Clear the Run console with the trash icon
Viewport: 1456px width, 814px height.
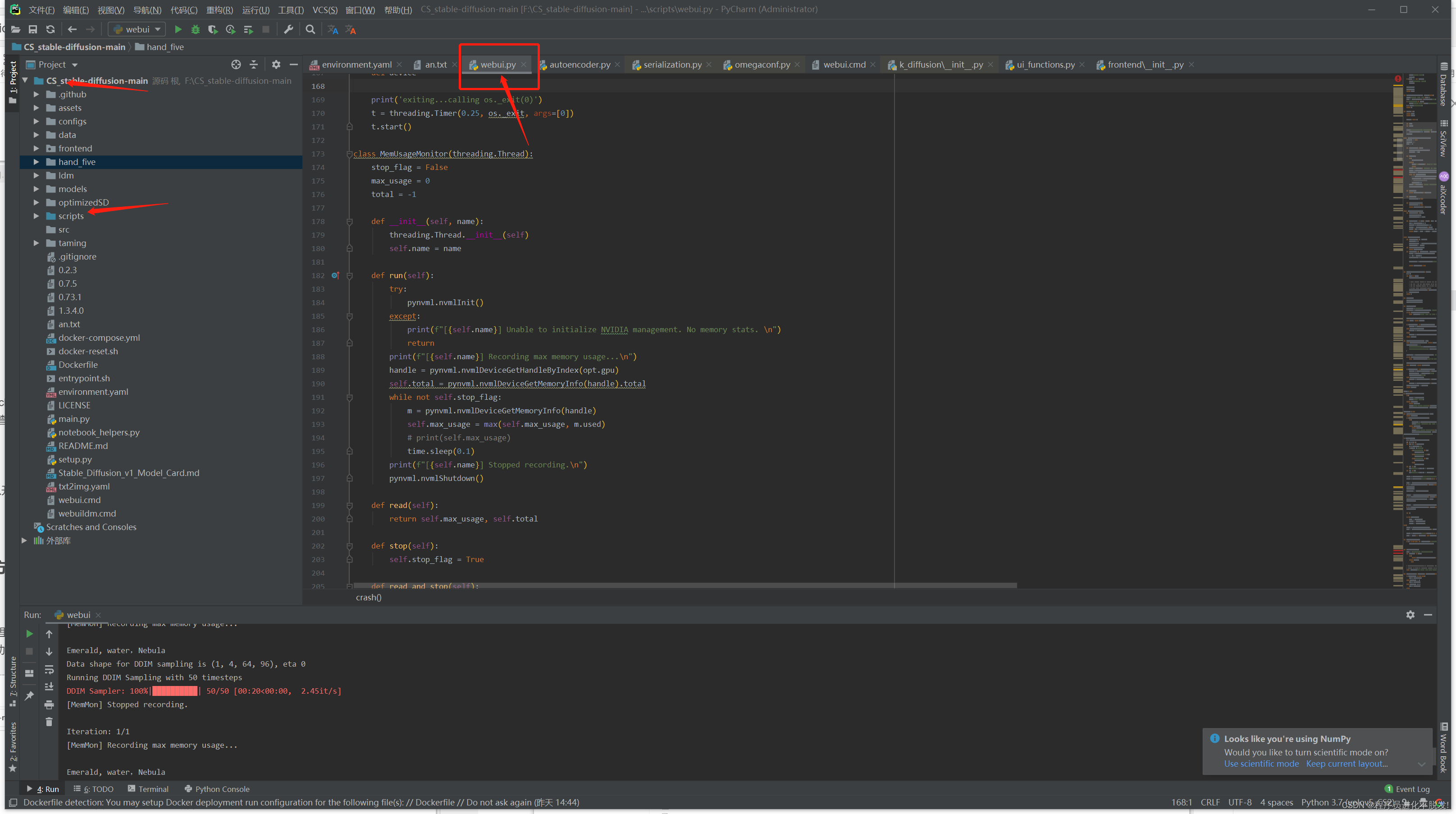(49, 723)
